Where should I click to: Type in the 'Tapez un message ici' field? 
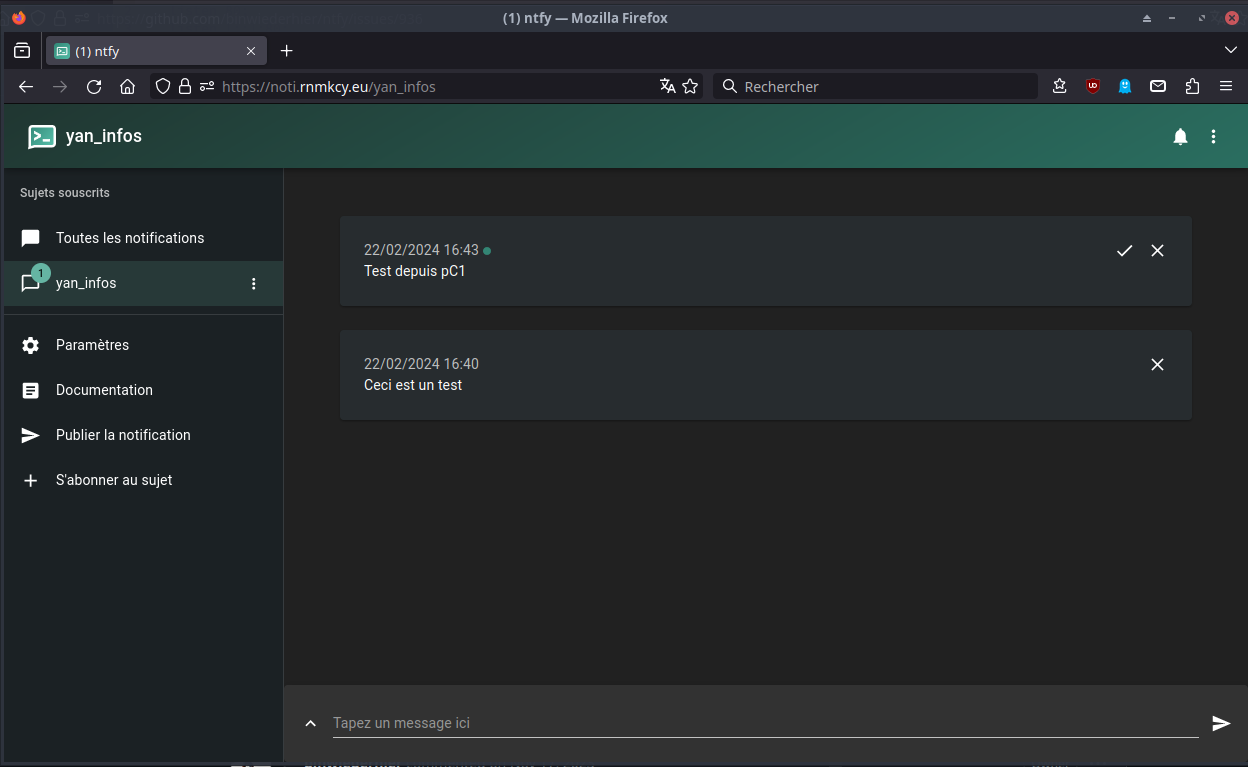[764, 723]
